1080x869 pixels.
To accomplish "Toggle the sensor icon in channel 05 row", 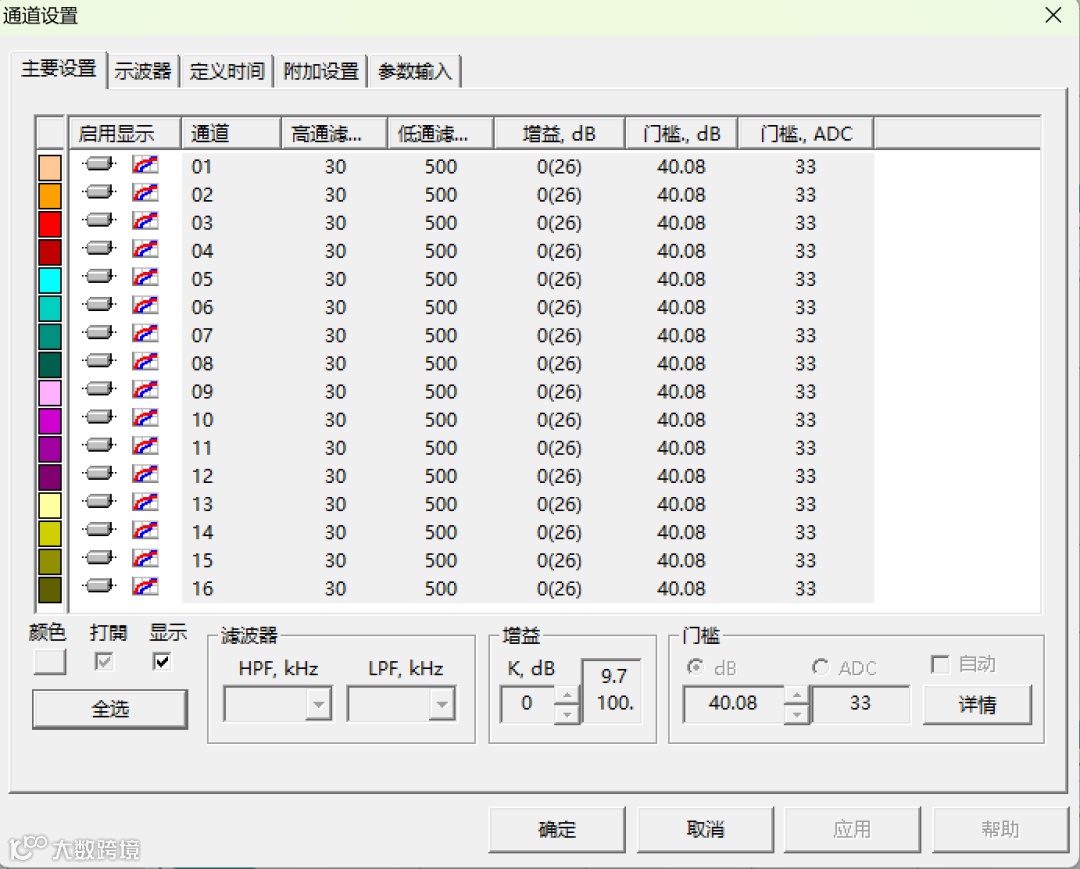I will click(98, 277).
